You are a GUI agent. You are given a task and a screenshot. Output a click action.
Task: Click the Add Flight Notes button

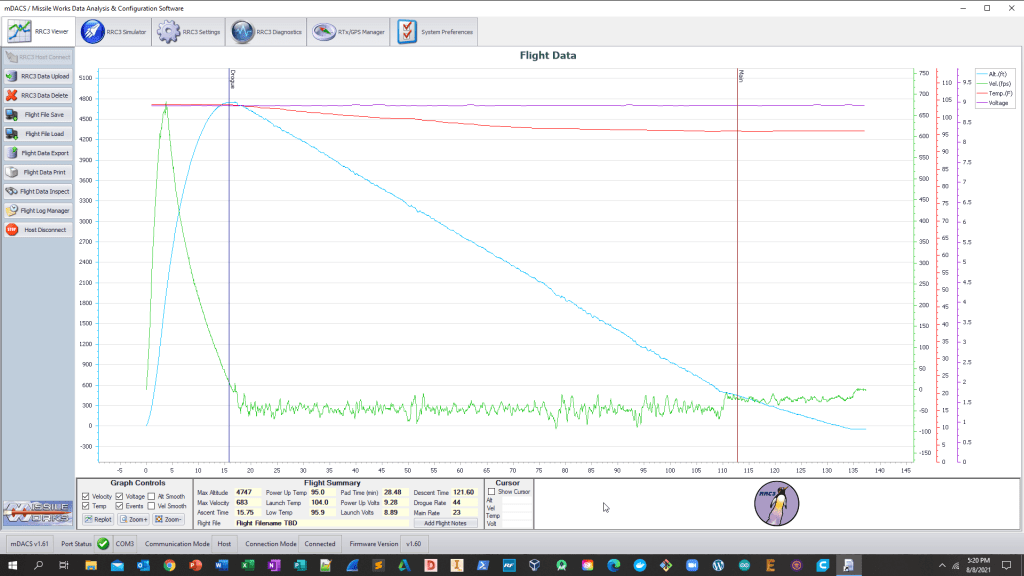(444, 523)
